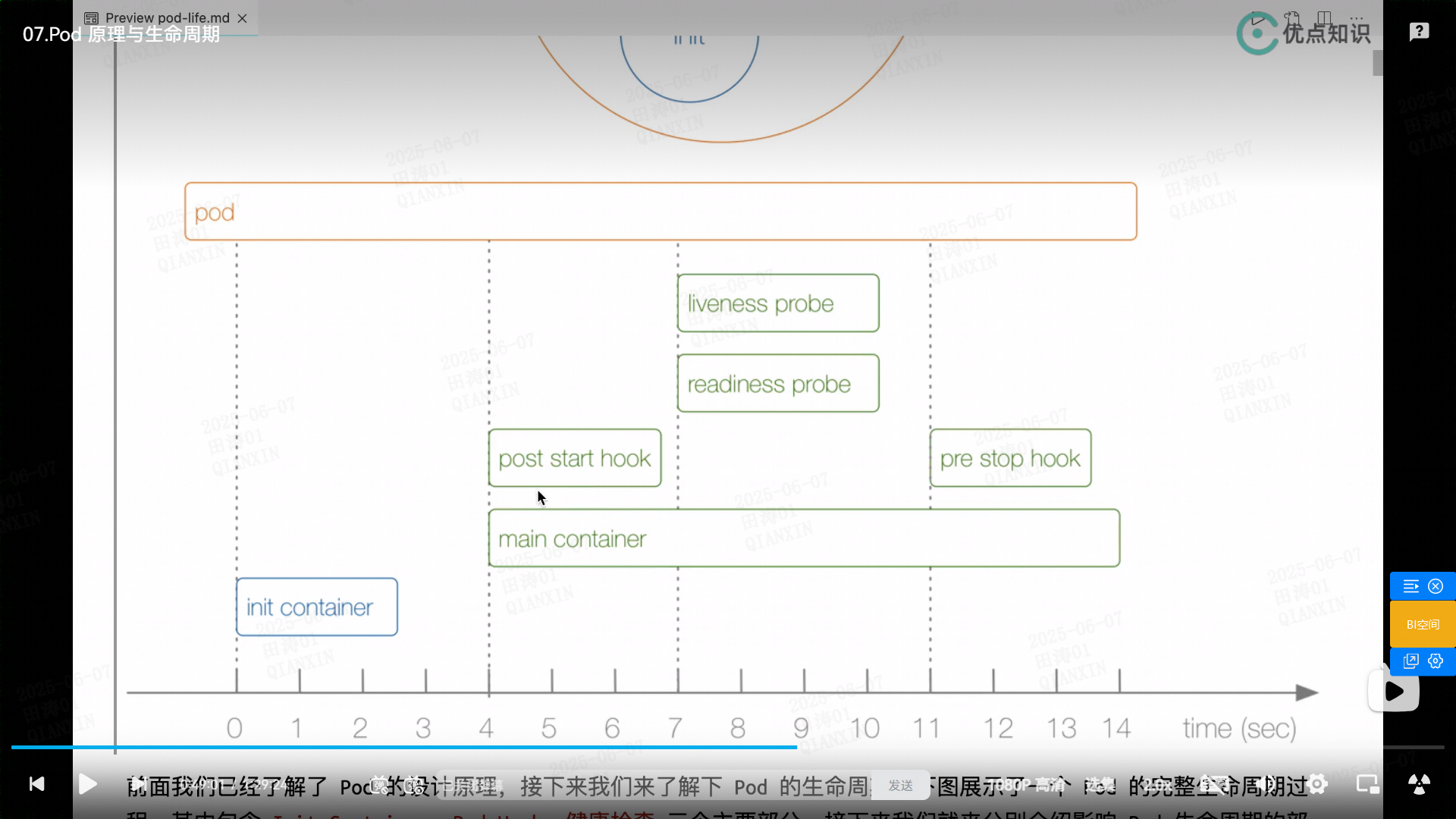1456x819 pixels.
Task: Click the 发送 send button
Action: tap(900, 786)
